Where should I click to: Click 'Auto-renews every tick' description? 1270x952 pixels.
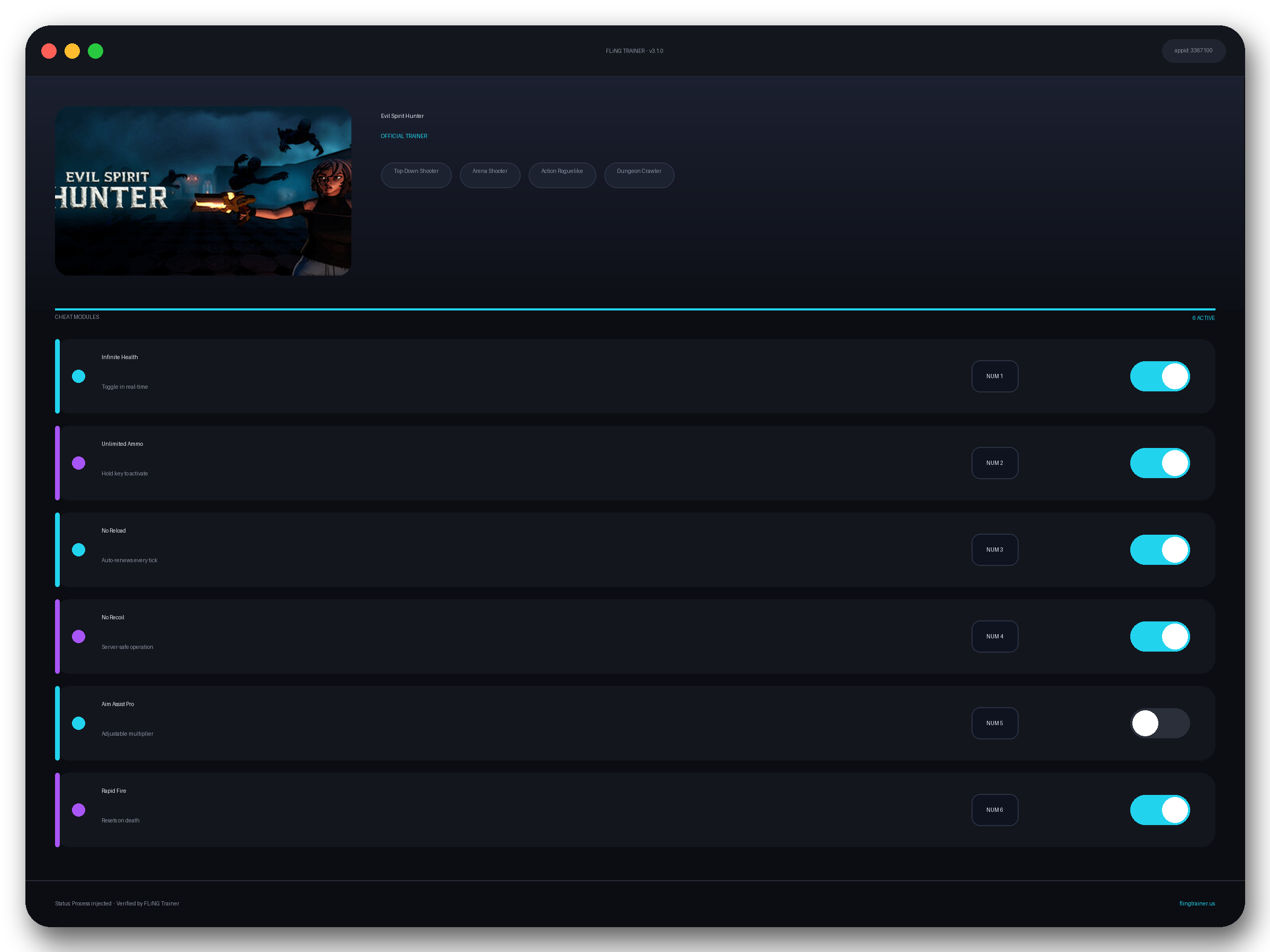[129, 560]
